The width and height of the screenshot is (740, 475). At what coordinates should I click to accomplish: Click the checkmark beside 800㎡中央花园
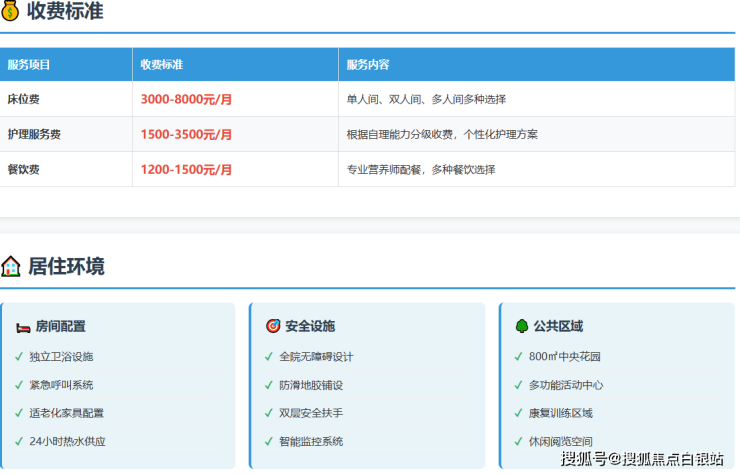(518, 356)
